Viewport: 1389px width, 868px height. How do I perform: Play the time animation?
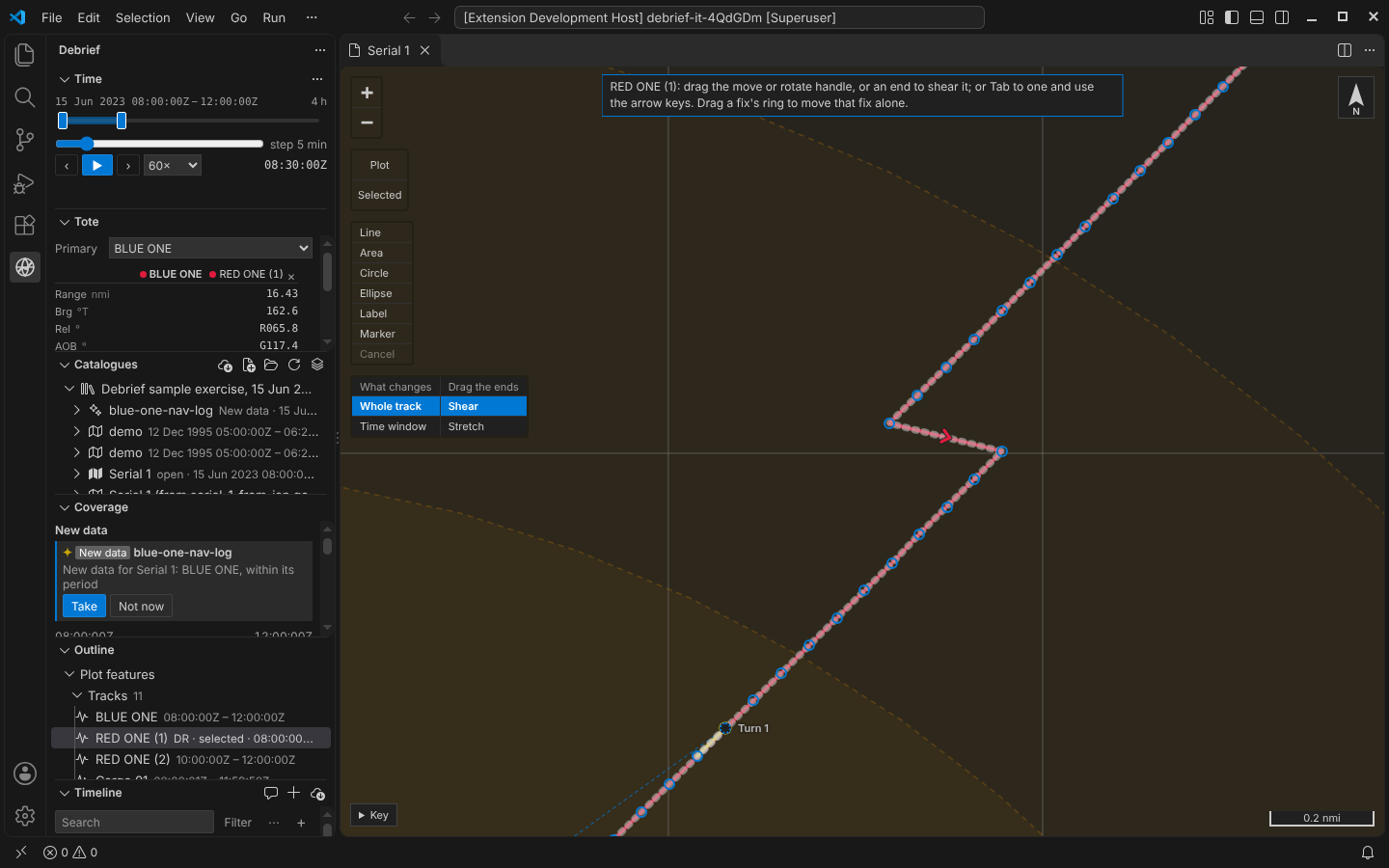coord(96,166)
